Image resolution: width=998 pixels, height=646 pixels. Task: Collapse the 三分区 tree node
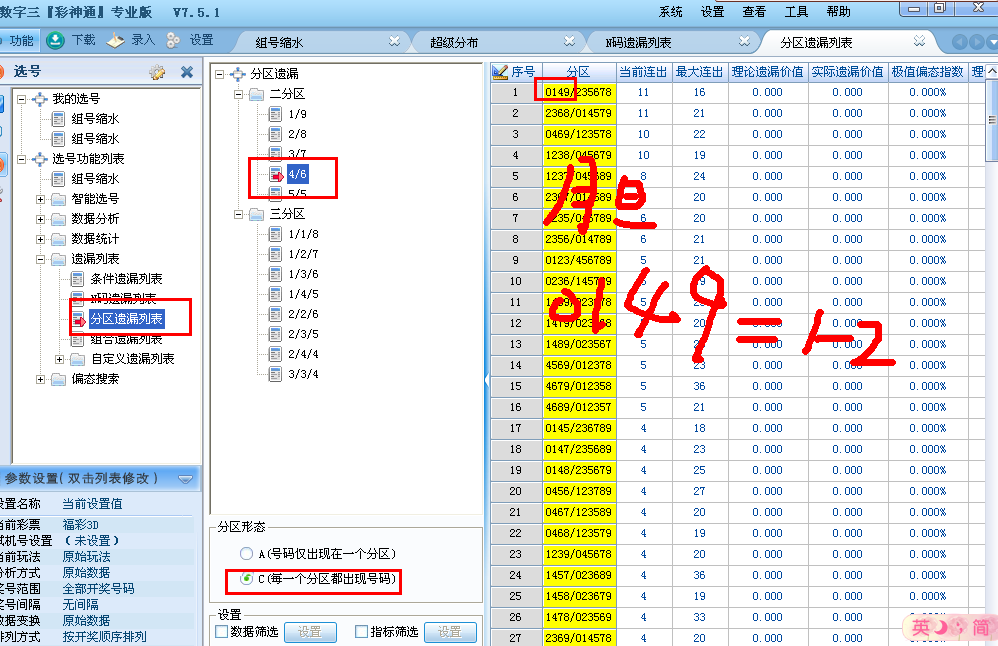tap(239, 214)
